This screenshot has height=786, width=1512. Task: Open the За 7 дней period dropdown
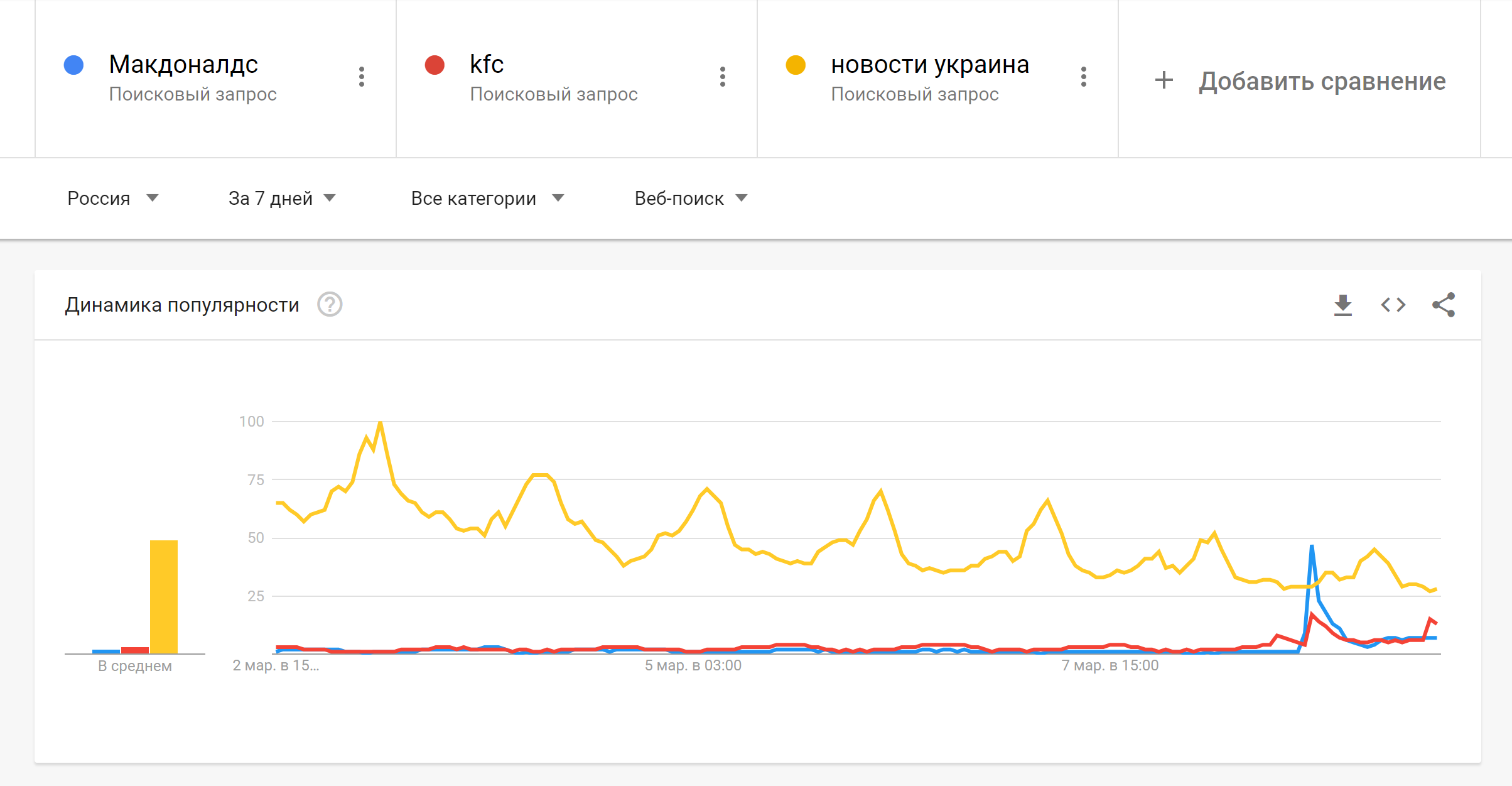(282, 199)
